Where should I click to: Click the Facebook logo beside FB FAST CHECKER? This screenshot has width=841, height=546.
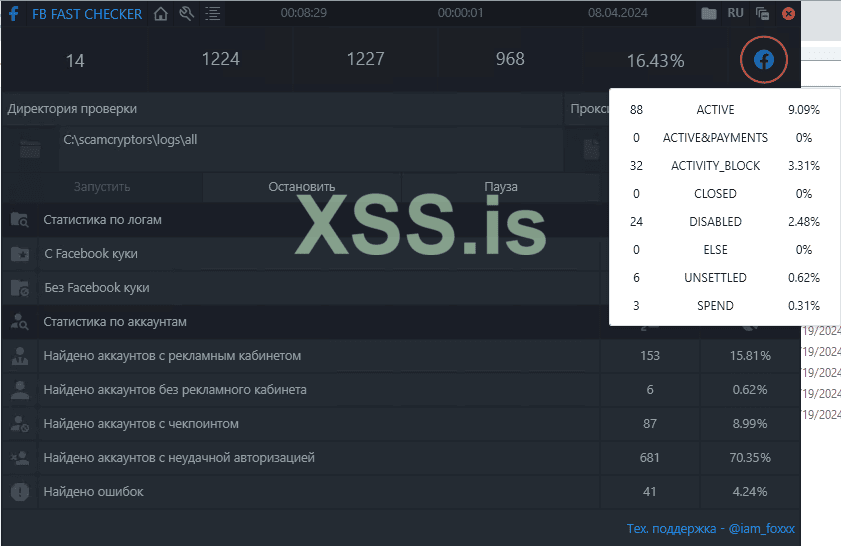14,14
